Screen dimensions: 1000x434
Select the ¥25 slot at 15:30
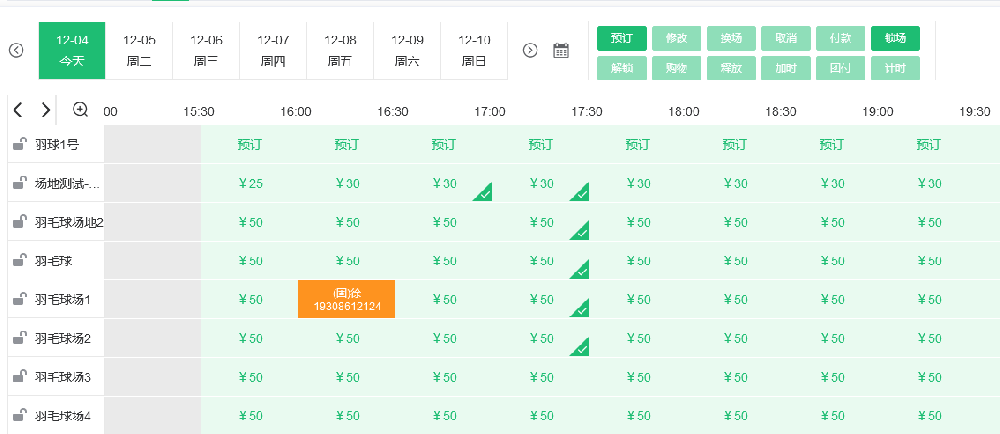click(250, 184)
